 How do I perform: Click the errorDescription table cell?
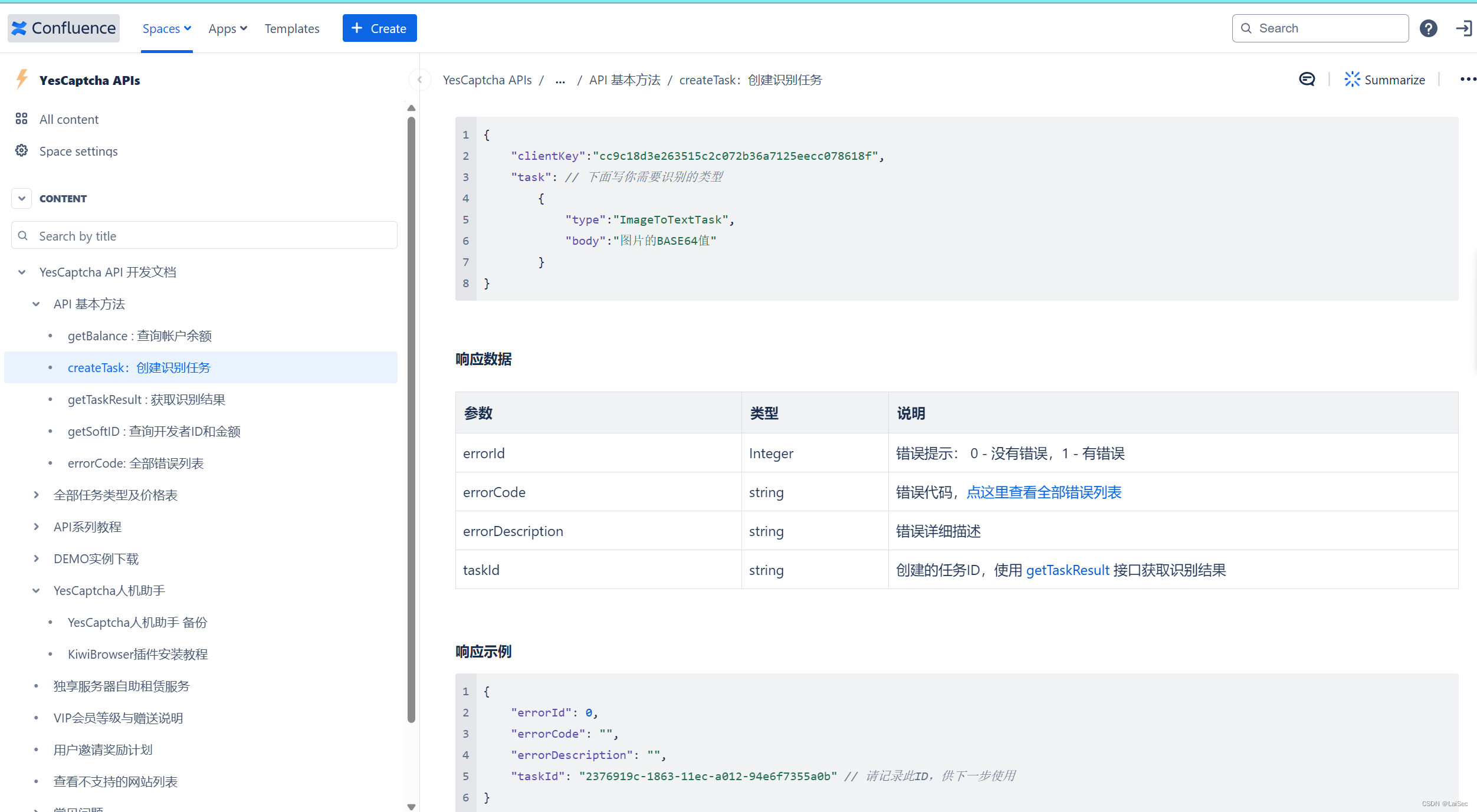coord(598,531)
